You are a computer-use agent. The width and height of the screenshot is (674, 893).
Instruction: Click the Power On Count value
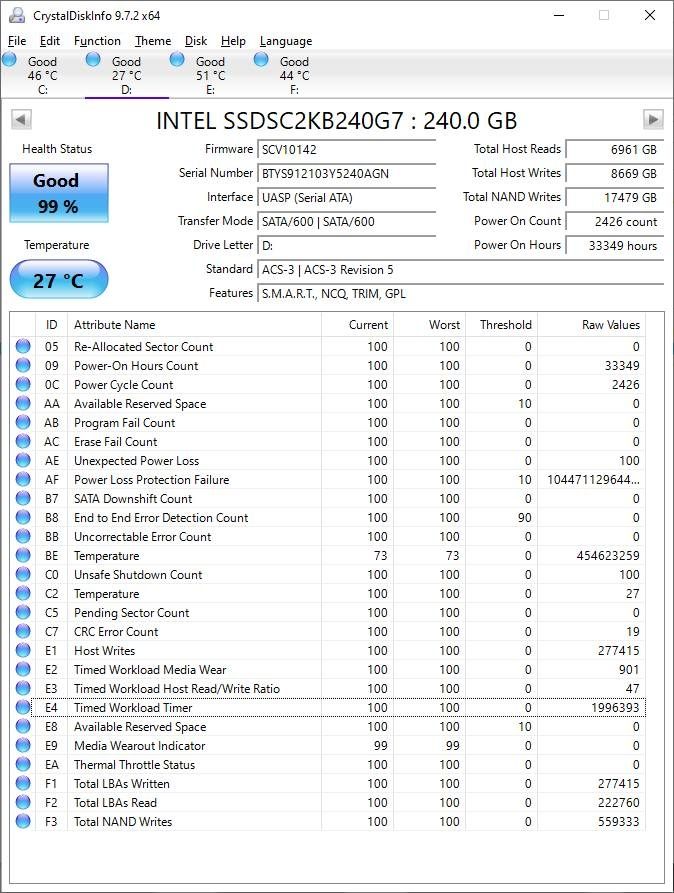pyautogui.click(x=615, y=221)
